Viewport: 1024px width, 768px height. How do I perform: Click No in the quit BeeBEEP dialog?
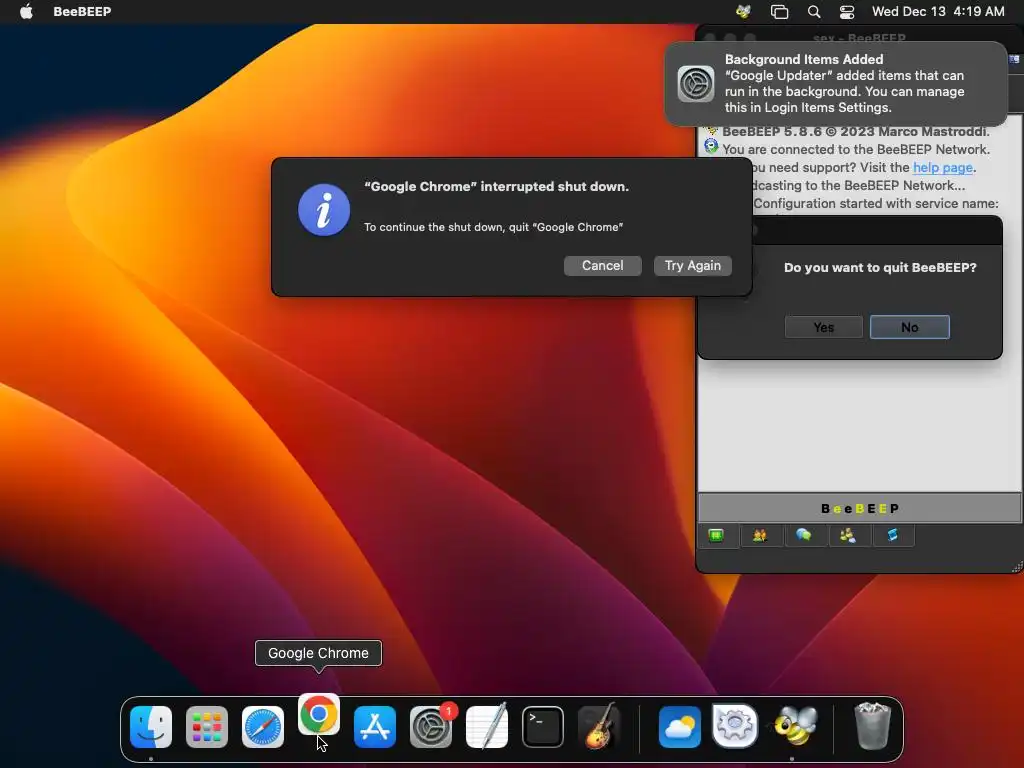coord(910,327)
